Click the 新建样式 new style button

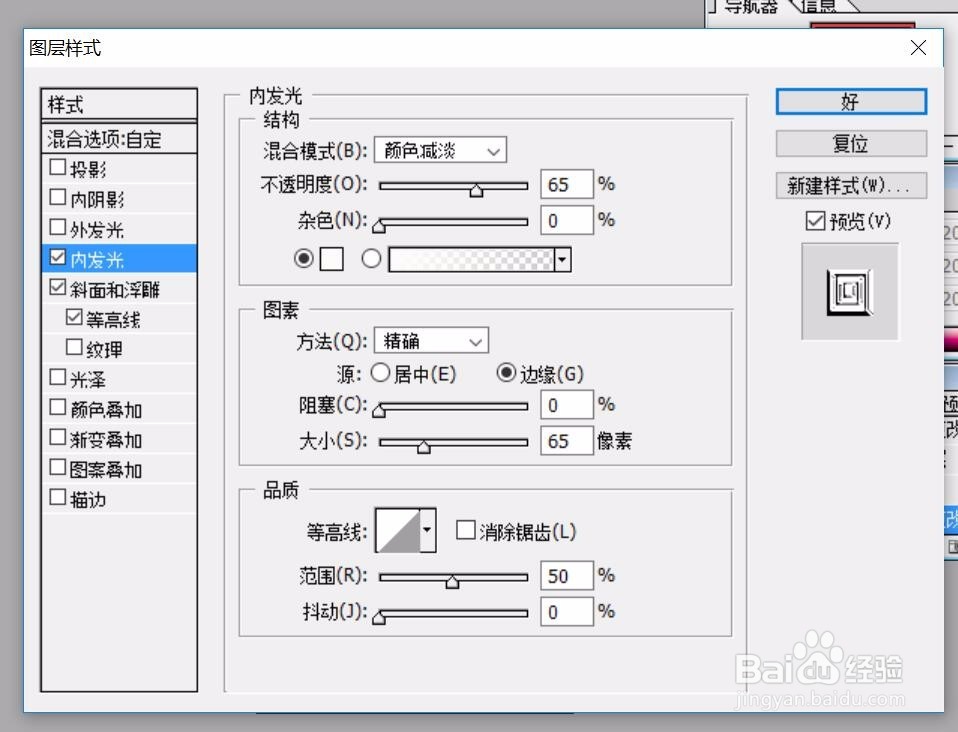point(850,184)
